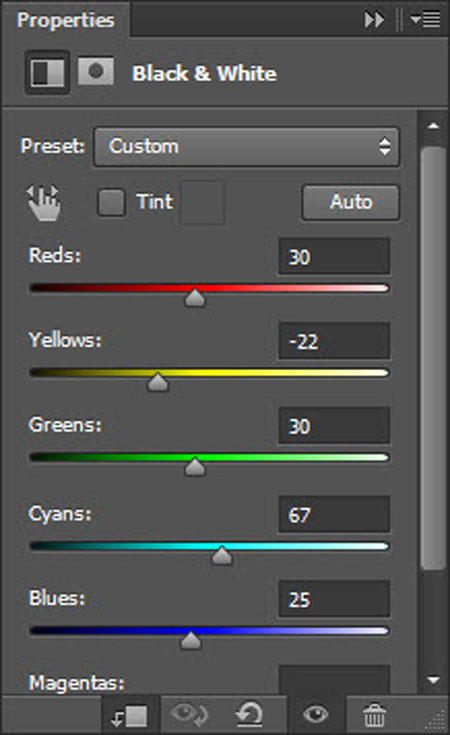Viewport: 450px width, 735px height.
Task: Click the Auto button
Action: [351, 202]
